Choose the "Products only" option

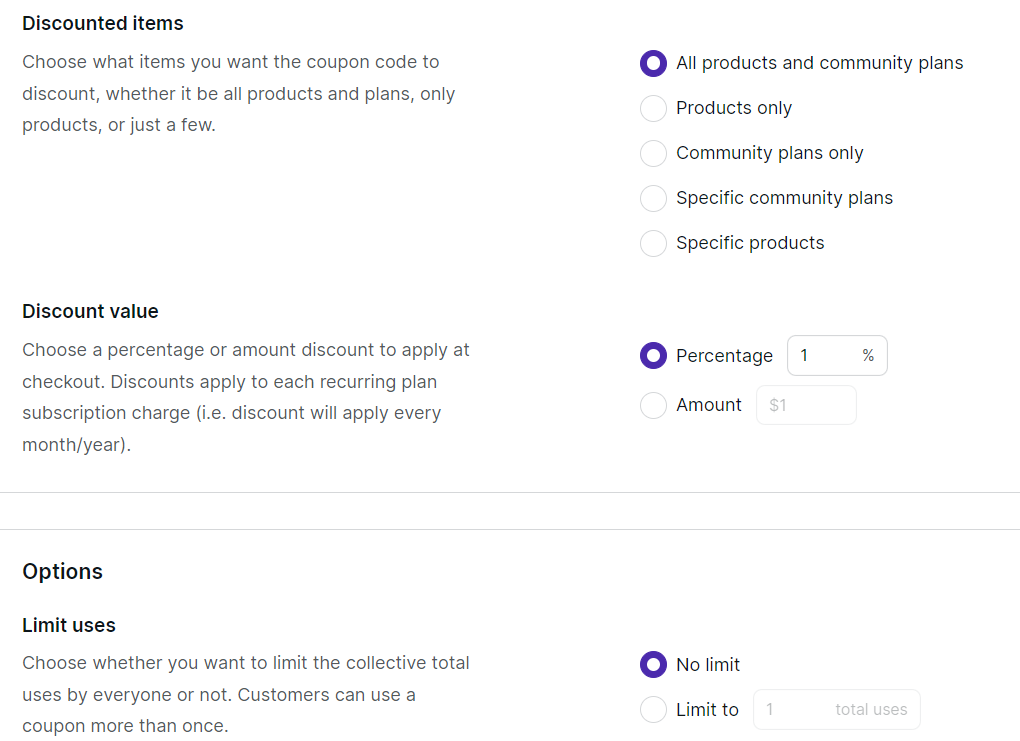(x=653, y=108)
